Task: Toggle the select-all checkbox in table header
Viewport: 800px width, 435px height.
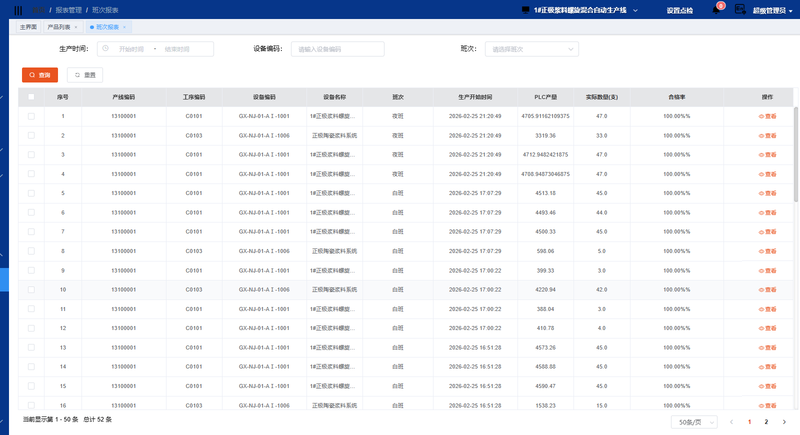Action: point(31,97)
